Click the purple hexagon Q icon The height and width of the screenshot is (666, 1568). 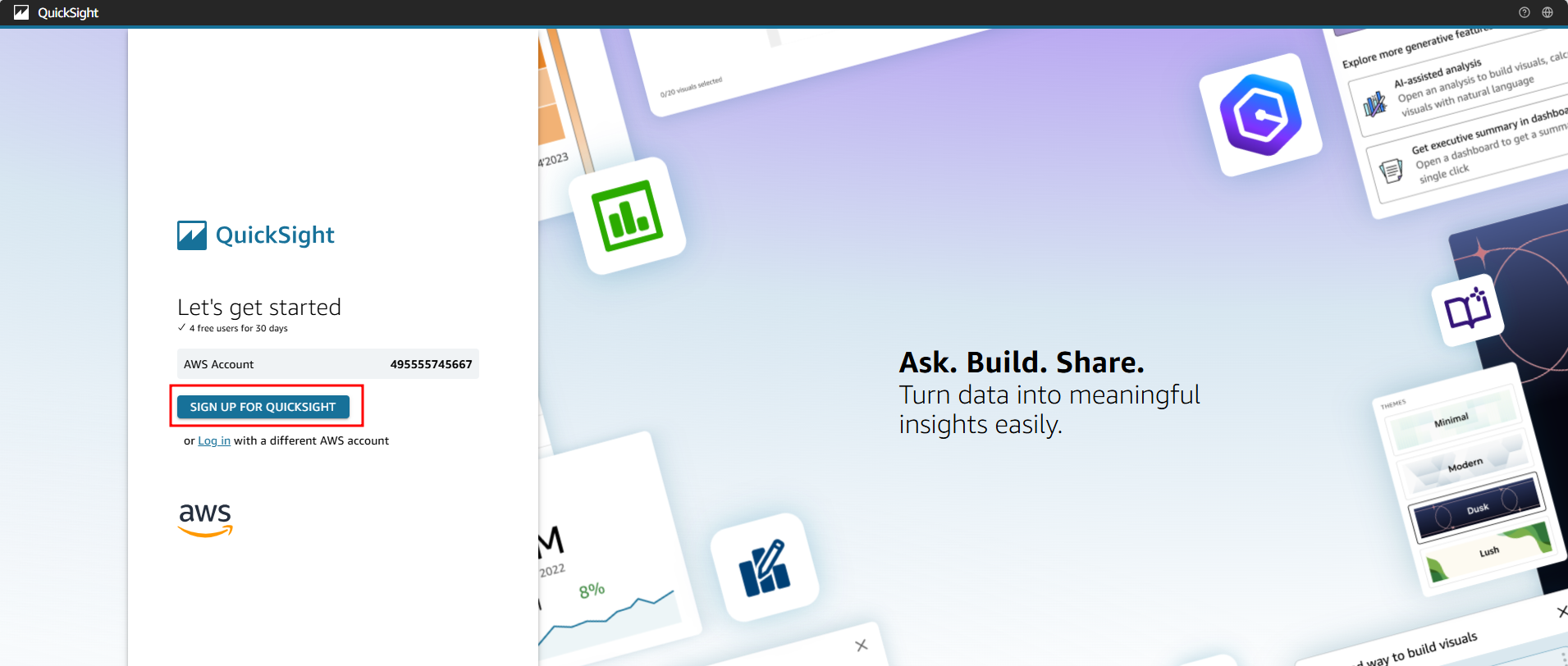coord(1259,115)
